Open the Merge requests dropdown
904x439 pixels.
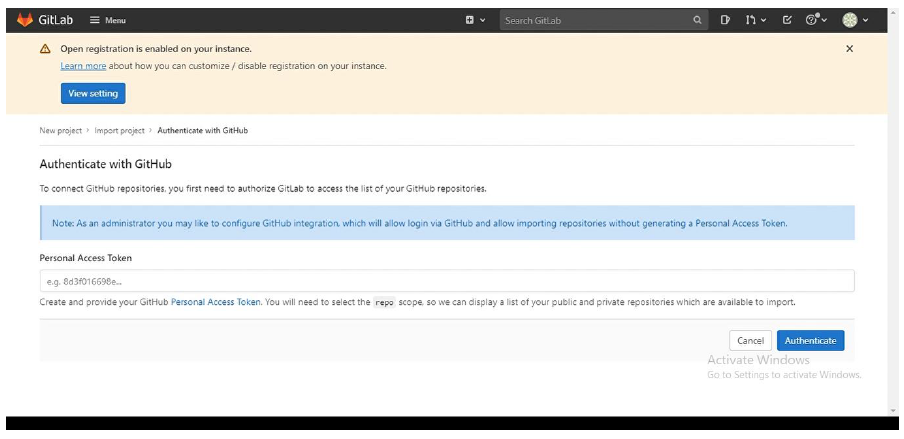tap(755, 20)
